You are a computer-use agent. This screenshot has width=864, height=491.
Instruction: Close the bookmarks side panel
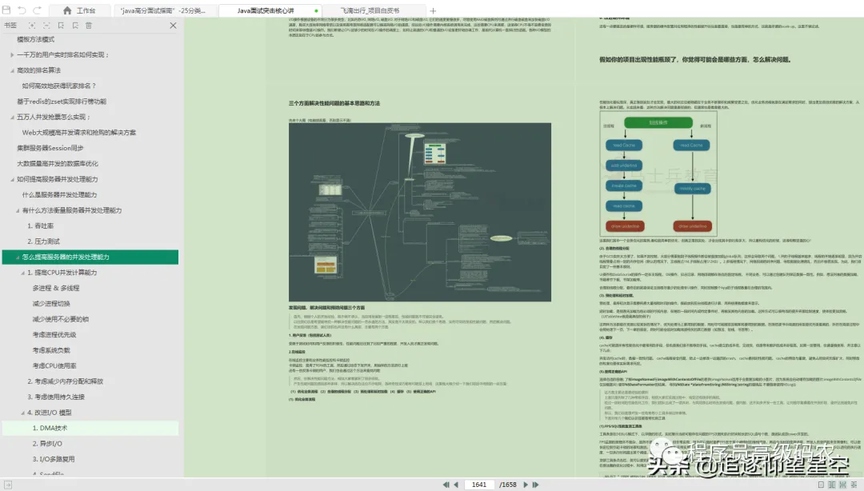click(x=173, y=25)
